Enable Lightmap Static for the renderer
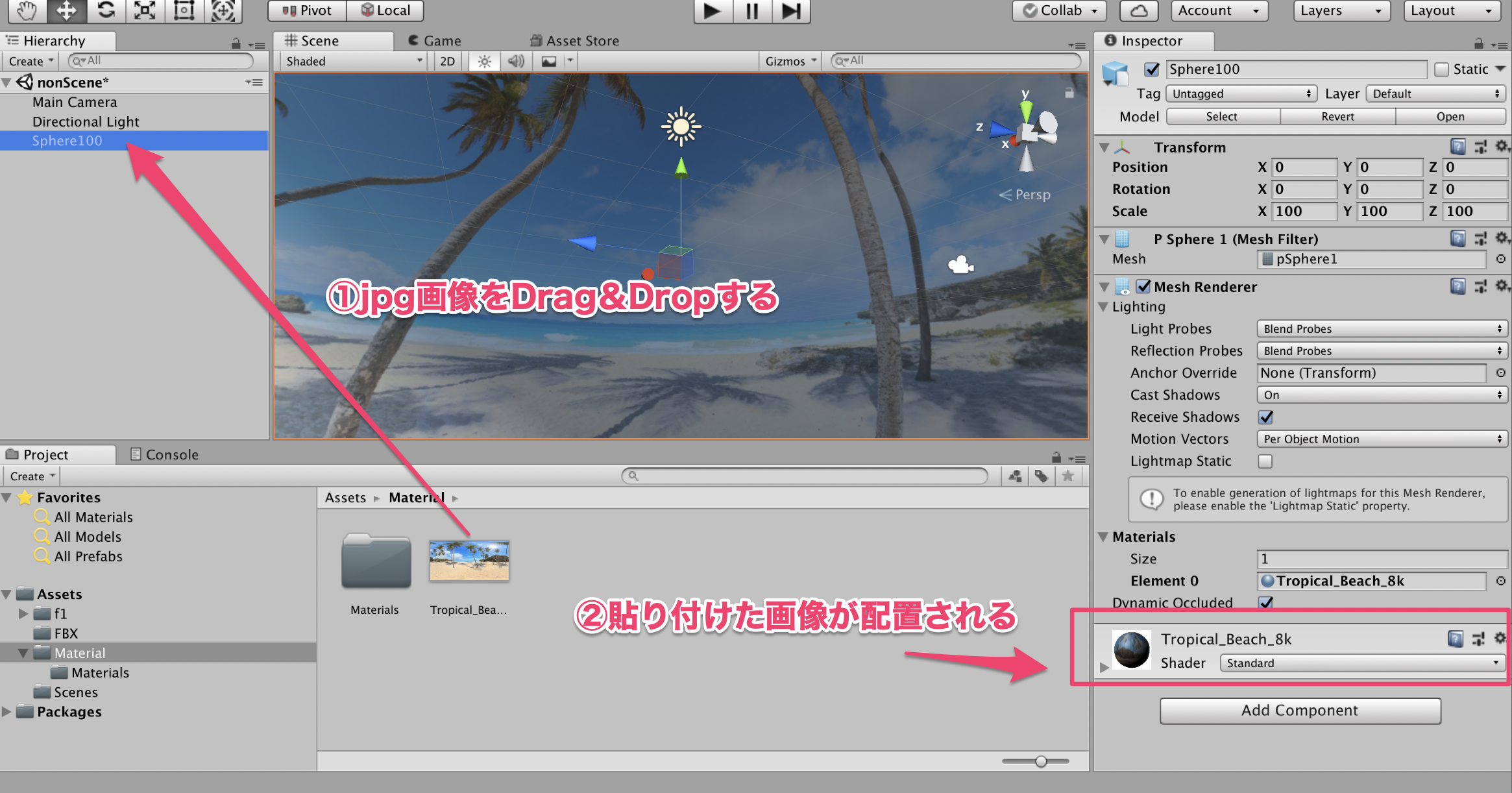Screen dimensions: 1512x793 [1264, 461]
